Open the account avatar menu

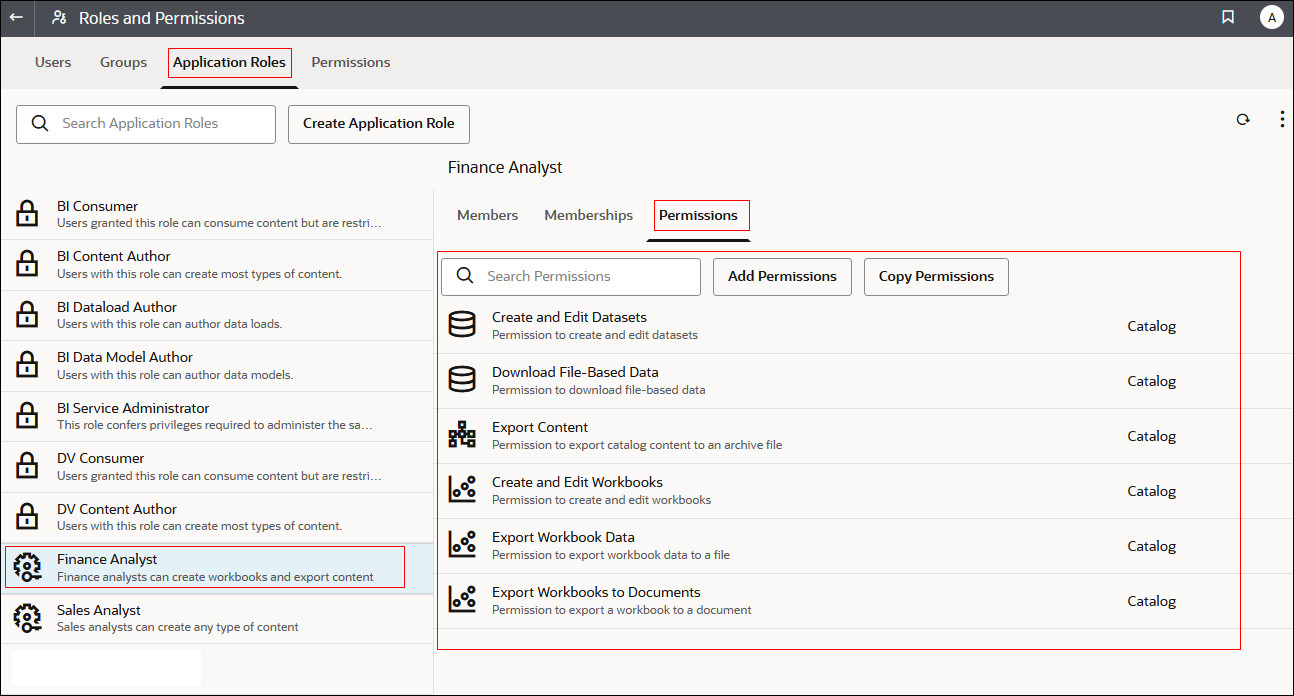point(1271,17)
